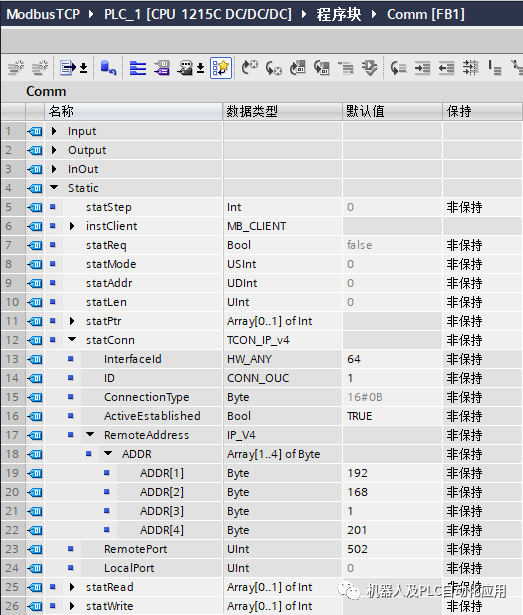Click the decrease indent toolbar icon
This screenshot has width=523, height=615.
(446, 68)
